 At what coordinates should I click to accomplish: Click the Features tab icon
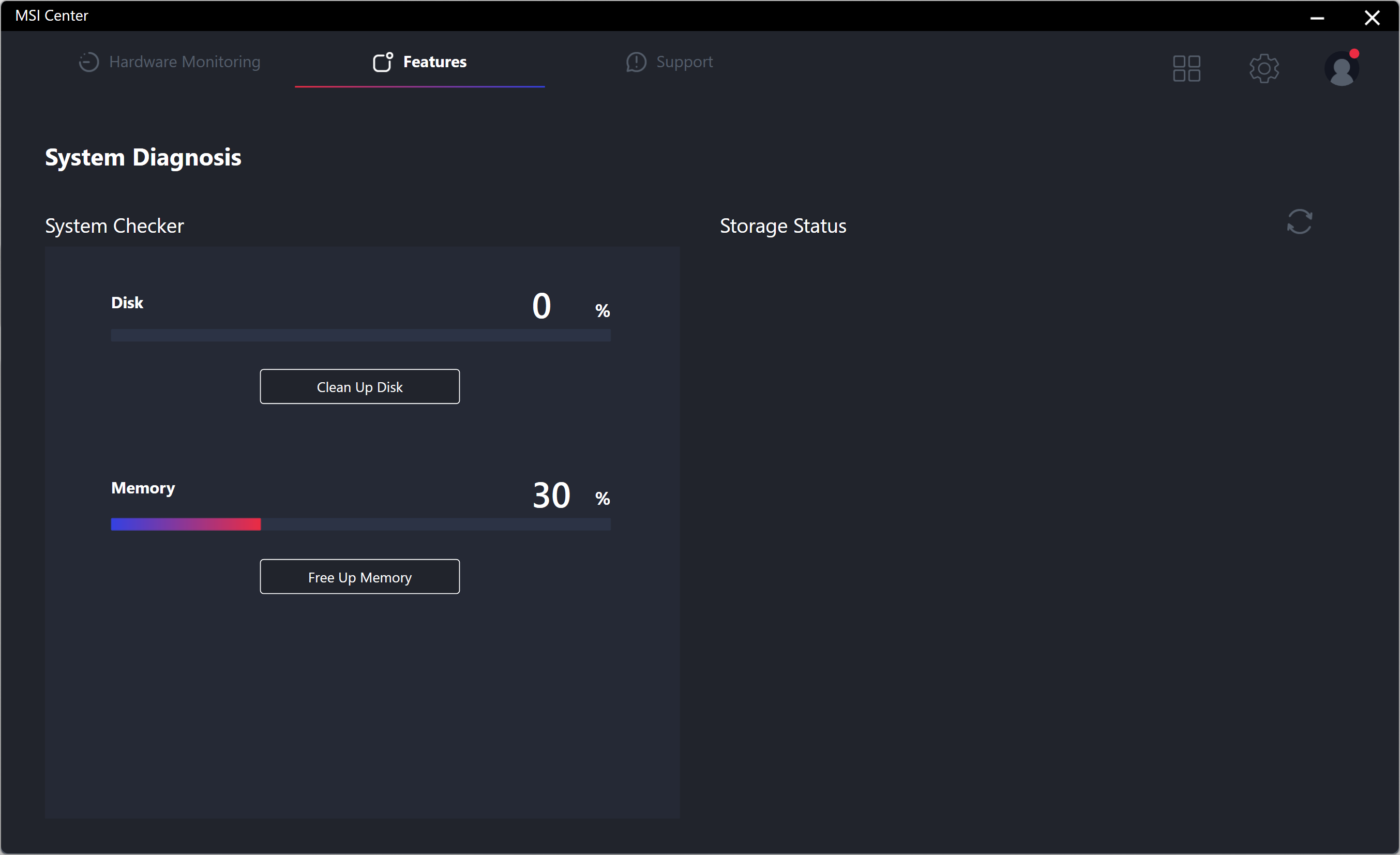coord(382,62)
